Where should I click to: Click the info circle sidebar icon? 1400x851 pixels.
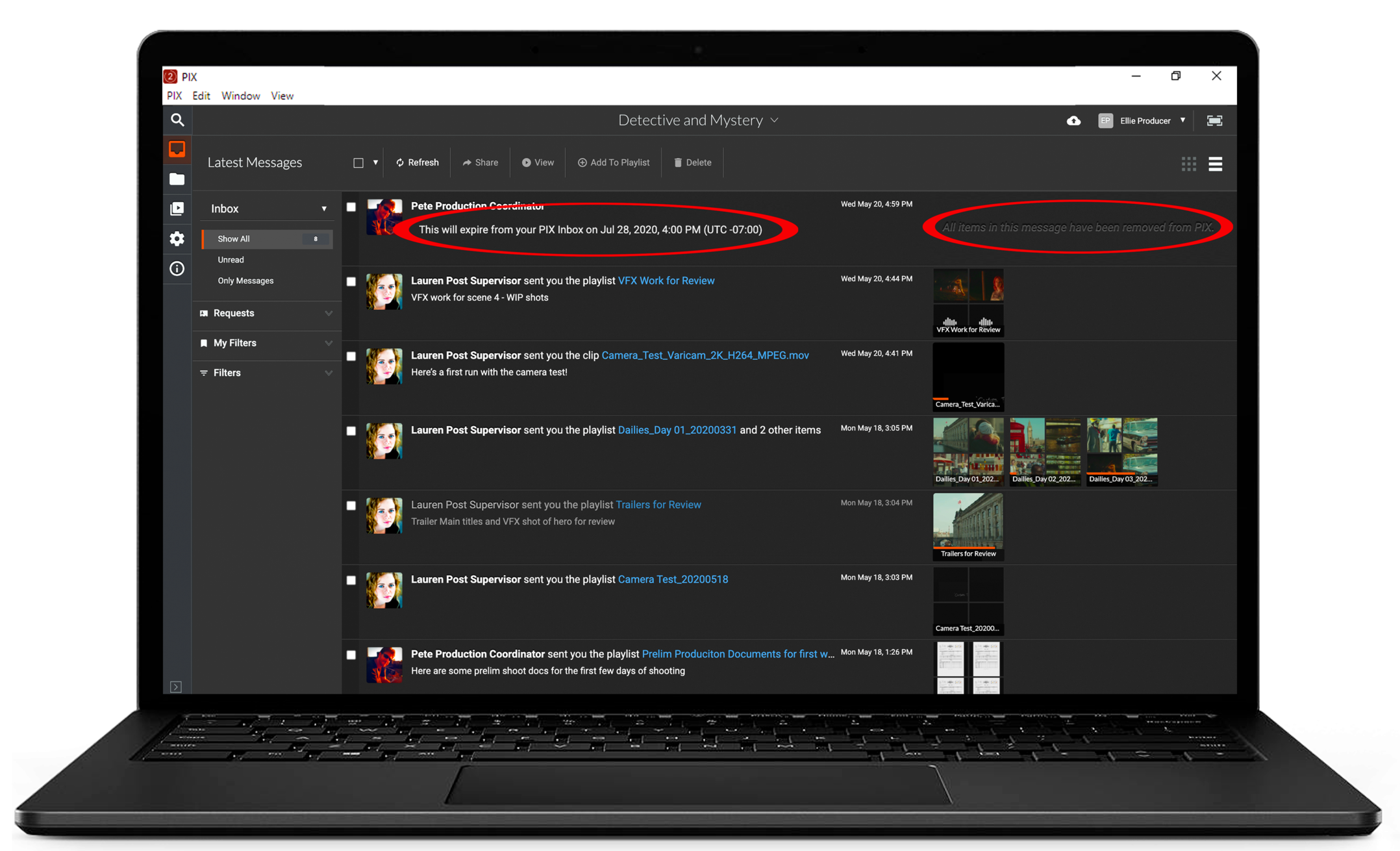click(177, 268)
